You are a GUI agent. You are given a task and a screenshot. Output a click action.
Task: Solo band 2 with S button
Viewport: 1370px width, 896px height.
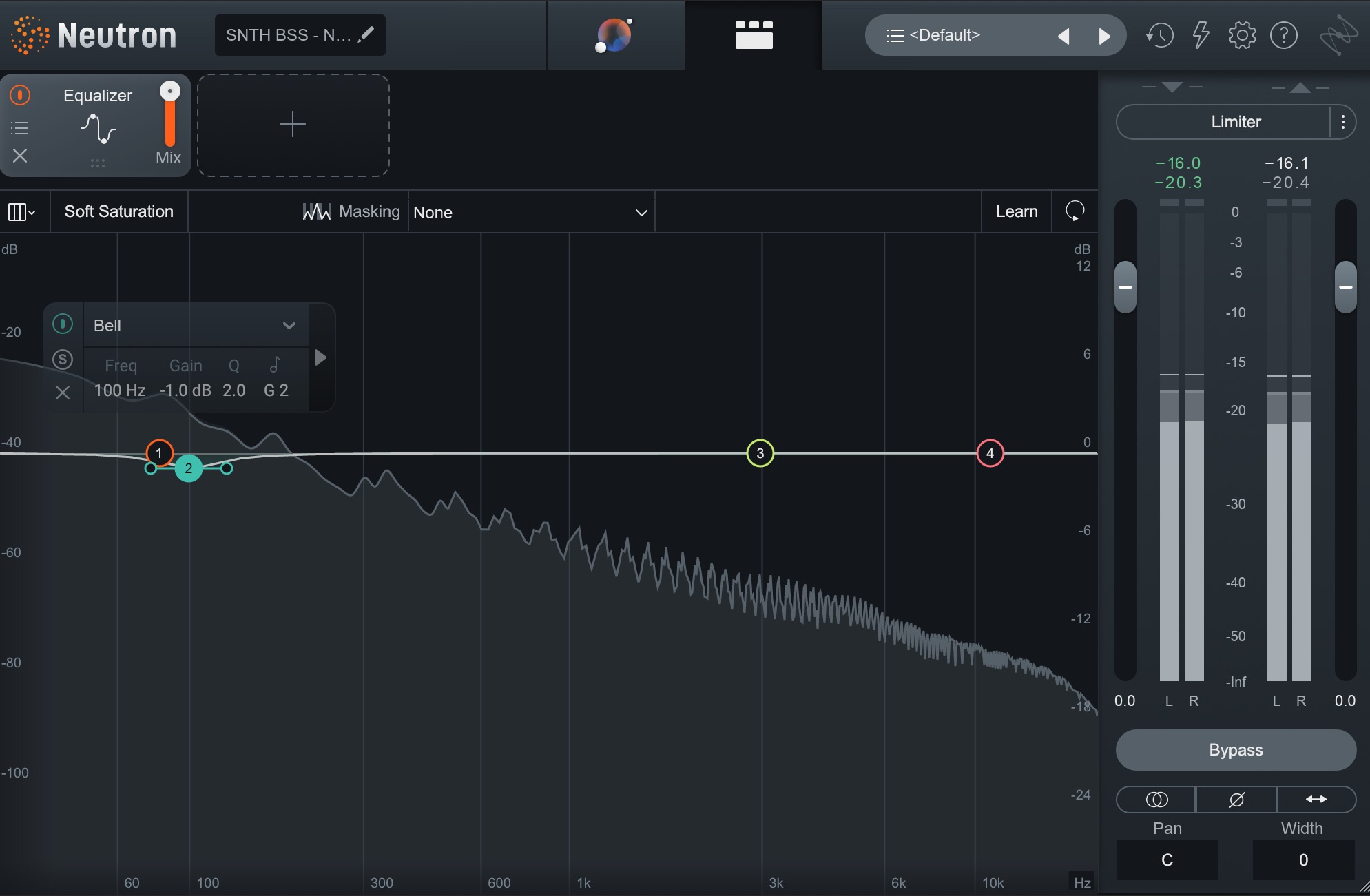[x=63, y=359]
